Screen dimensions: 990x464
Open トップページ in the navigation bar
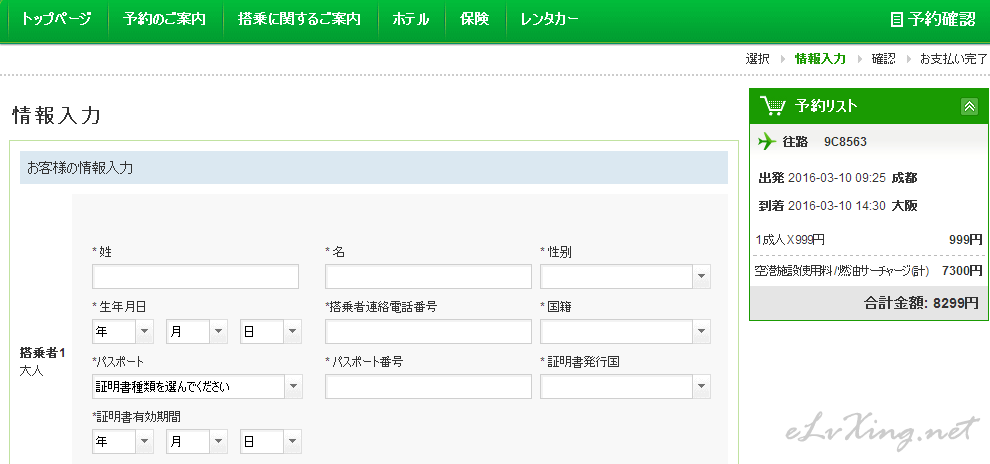(x=56, y=19)
